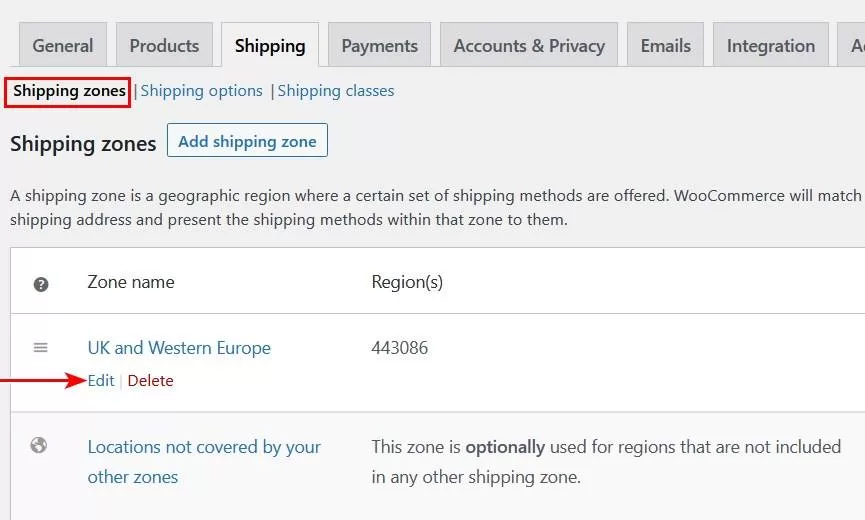Switch to the Emails tab
This screenshot has width=865, height=520.
666,46
